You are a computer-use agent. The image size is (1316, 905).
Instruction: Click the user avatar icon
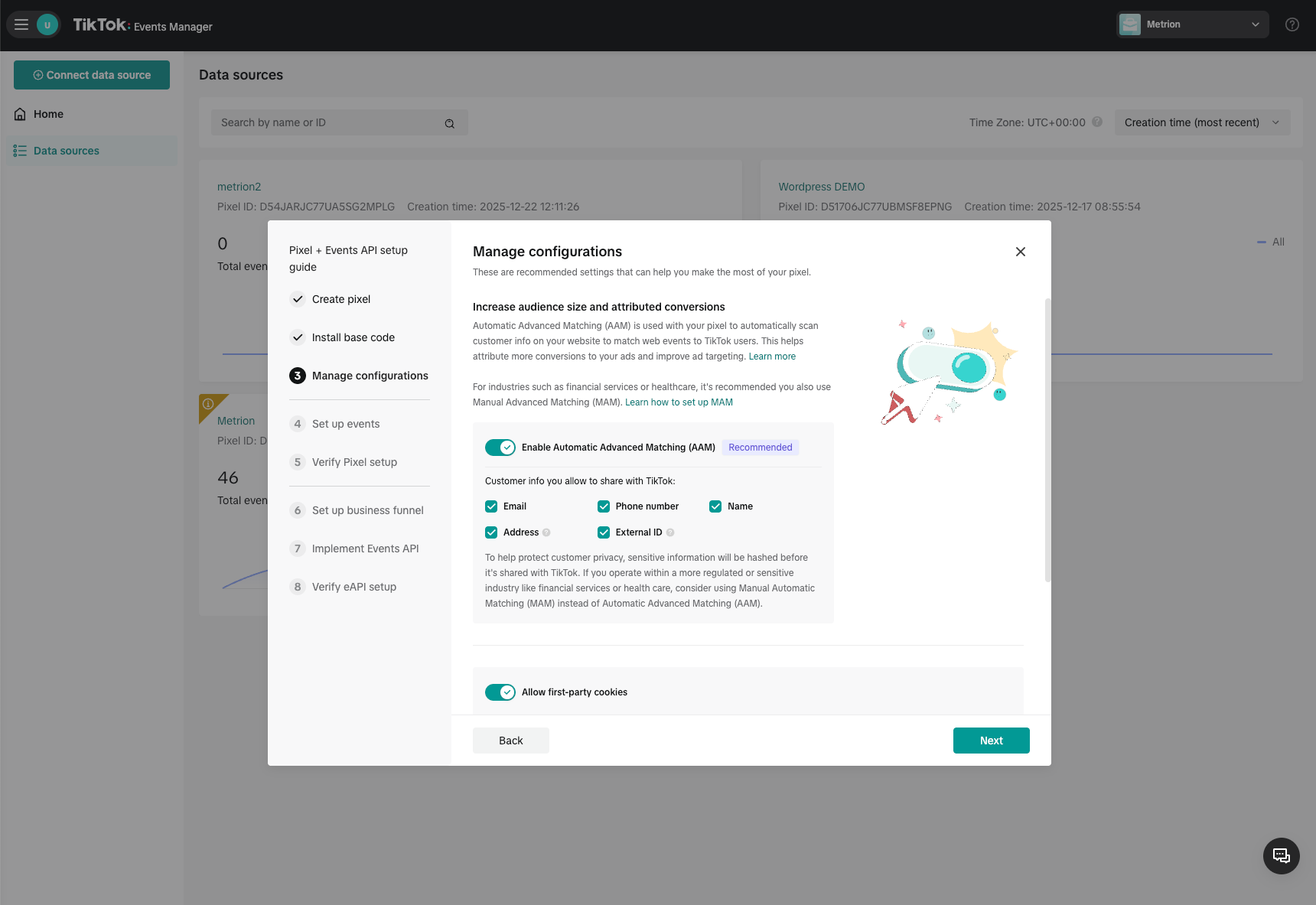coord(47,24)
